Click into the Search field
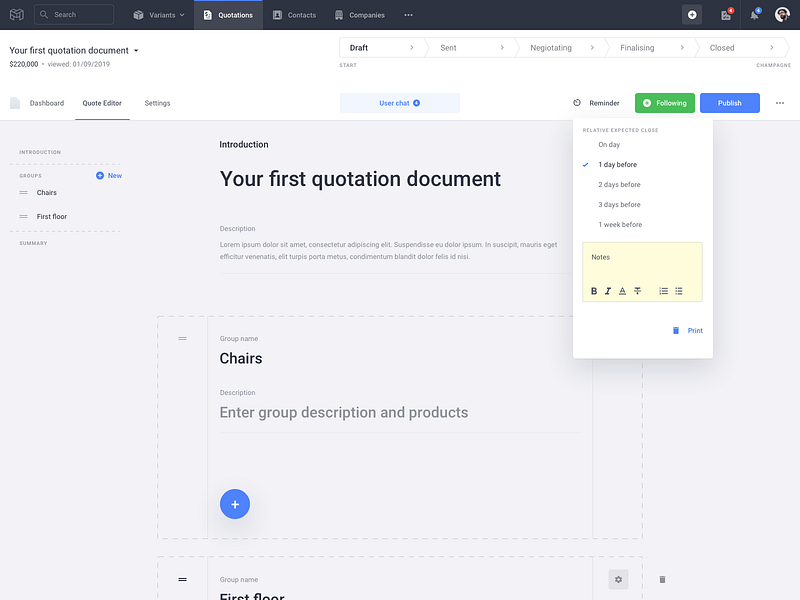 point(73,14)
